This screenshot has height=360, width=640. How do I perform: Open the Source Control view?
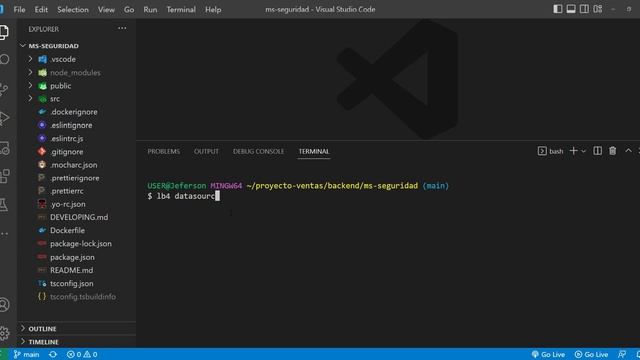[4, 89]
